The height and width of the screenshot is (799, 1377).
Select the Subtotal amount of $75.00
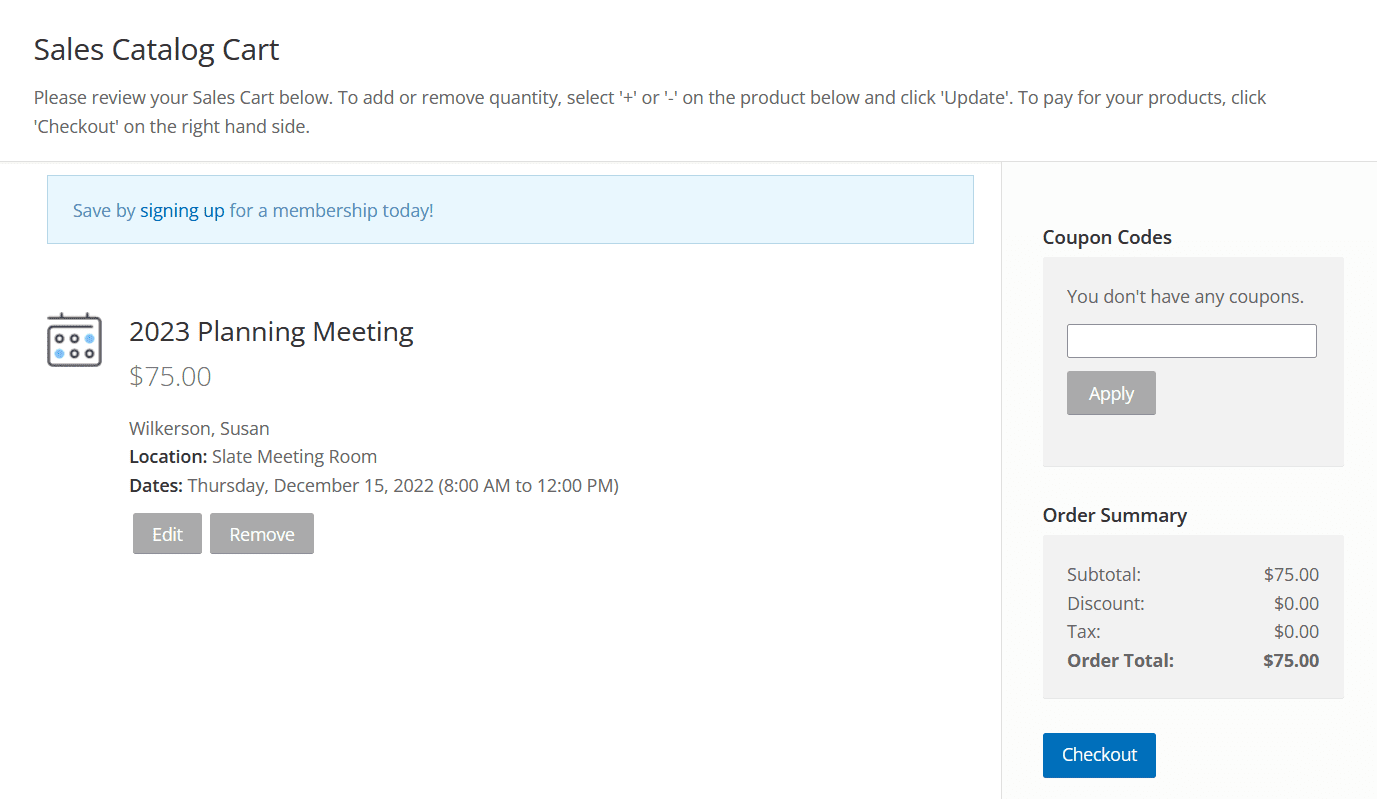[x=1291, y=574]
